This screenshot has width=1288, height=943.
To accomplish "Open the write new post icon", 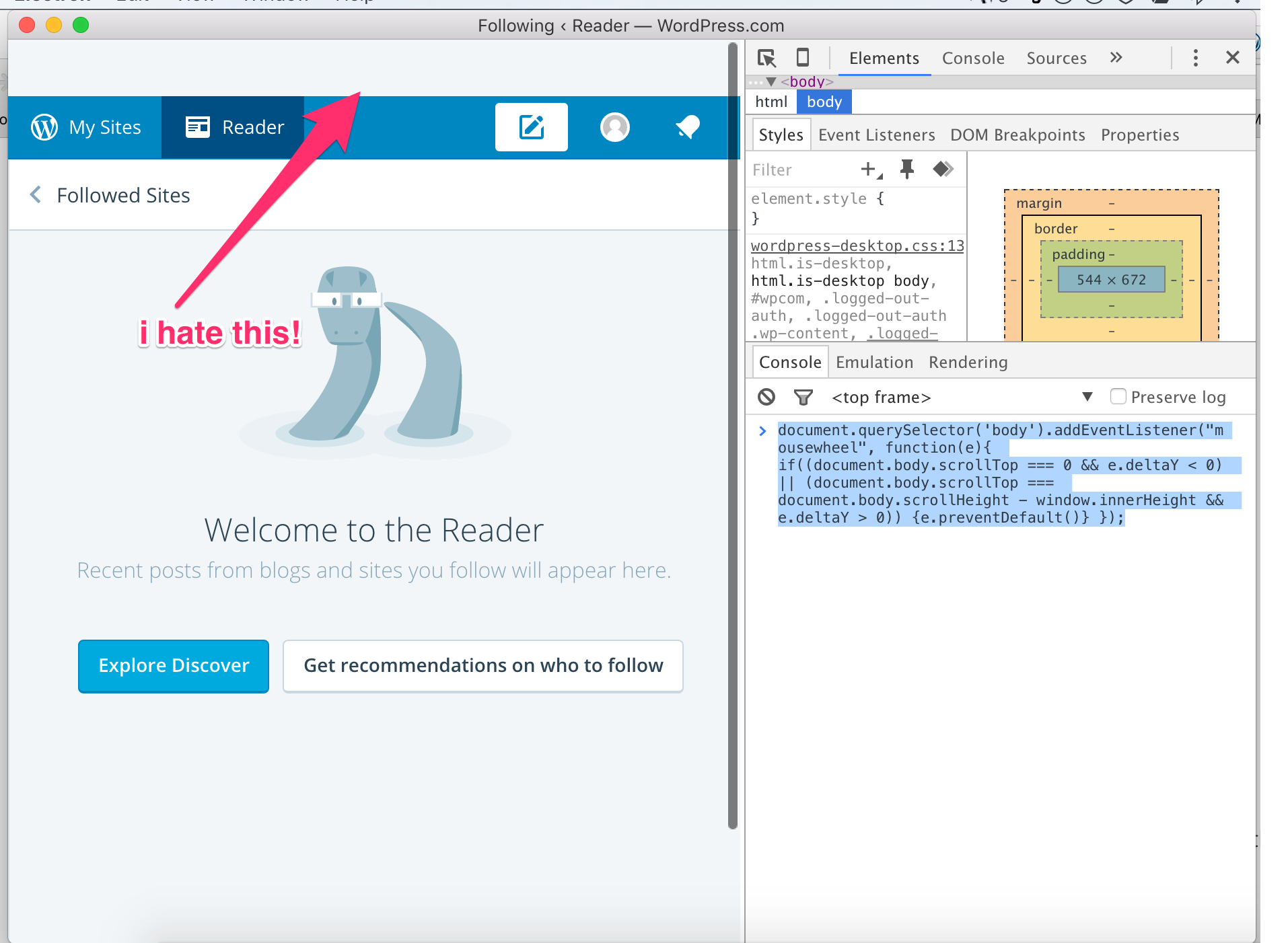I will coord(531,127).
